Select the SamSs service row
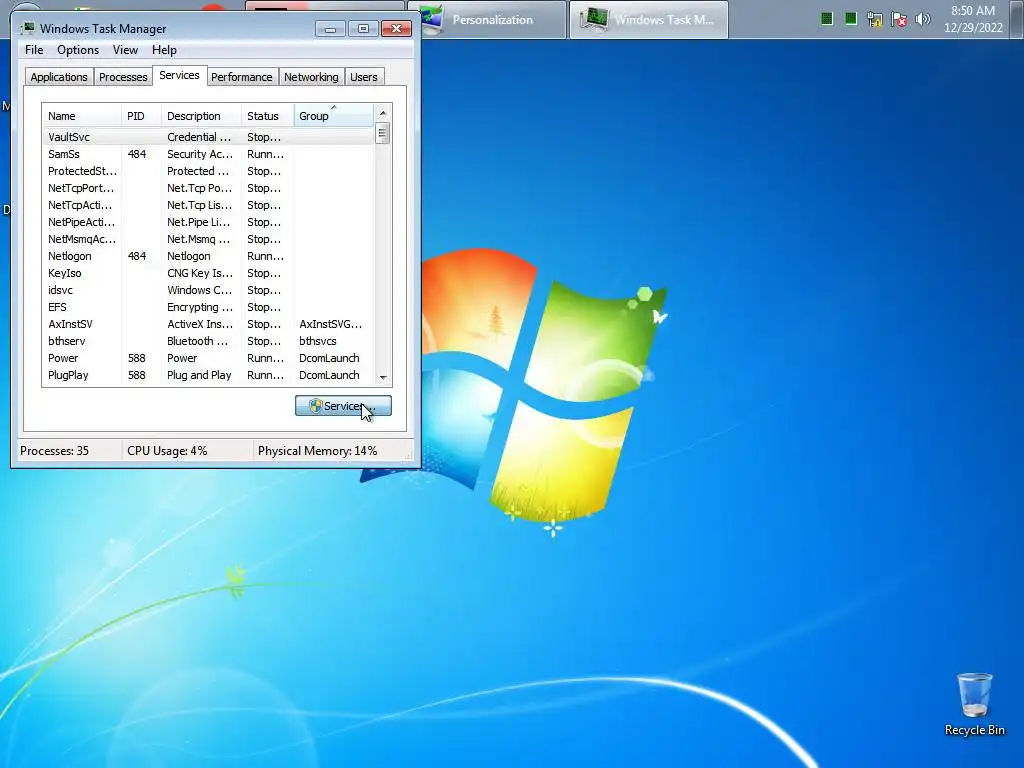 point(208,154)
